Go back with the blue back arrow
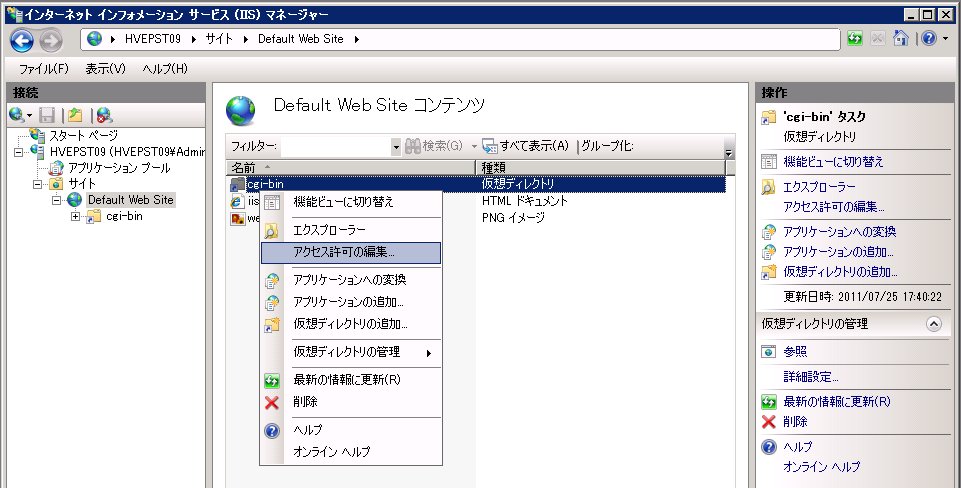 pyautogui.click(x=22, y=40)
